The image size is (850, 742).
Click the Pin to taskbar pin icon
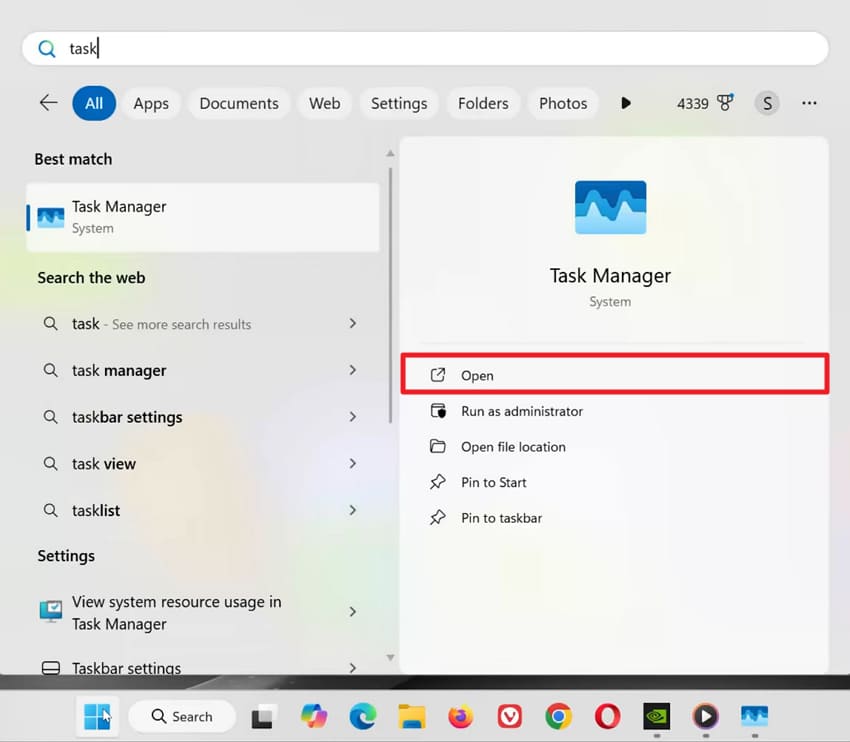(437, 518)
